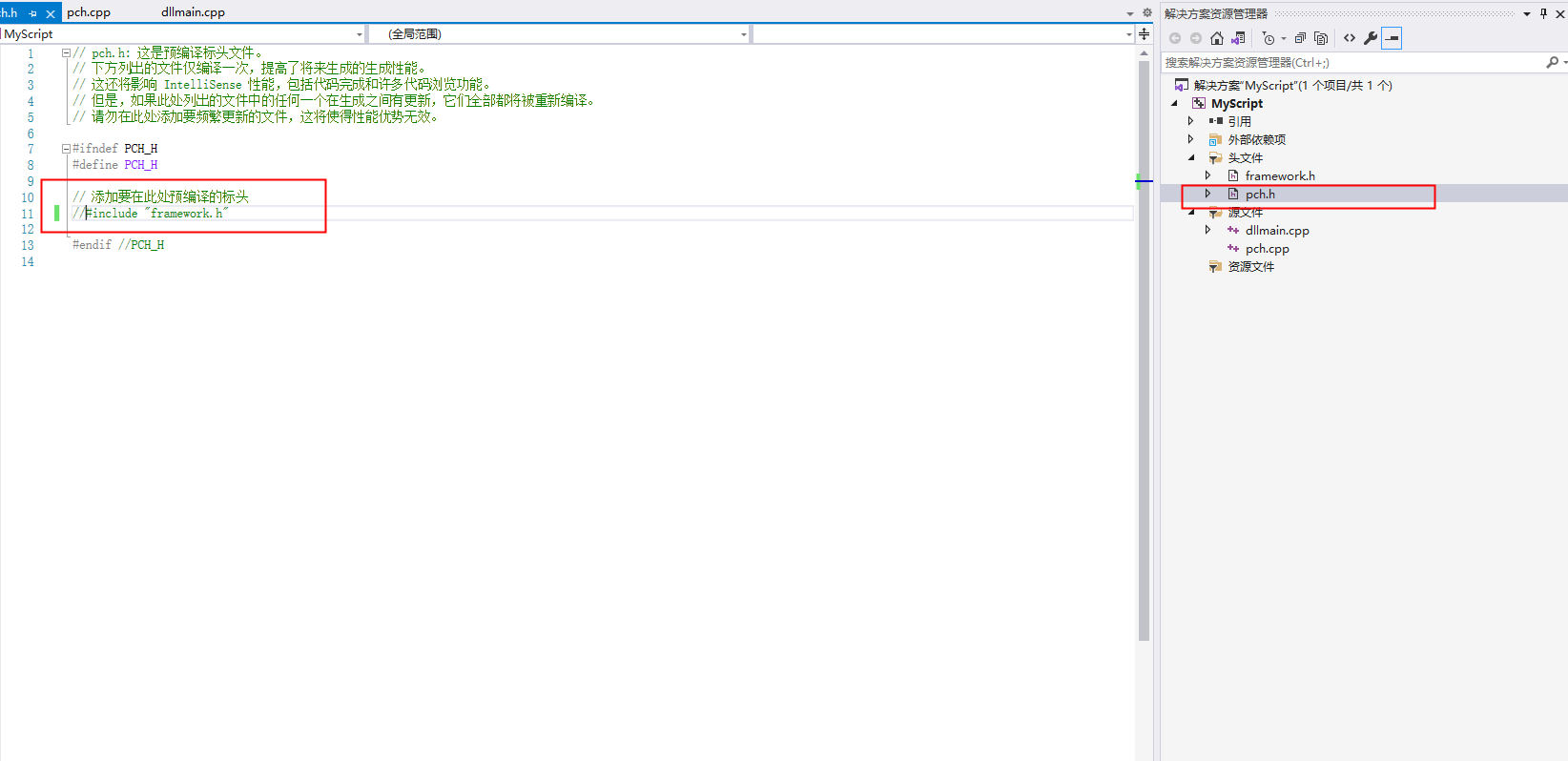The height and width of the screenshot is (761, 1568).
Task: Click the editor vertical scrollbar thumb
Action: click(x=1144, y=351)
